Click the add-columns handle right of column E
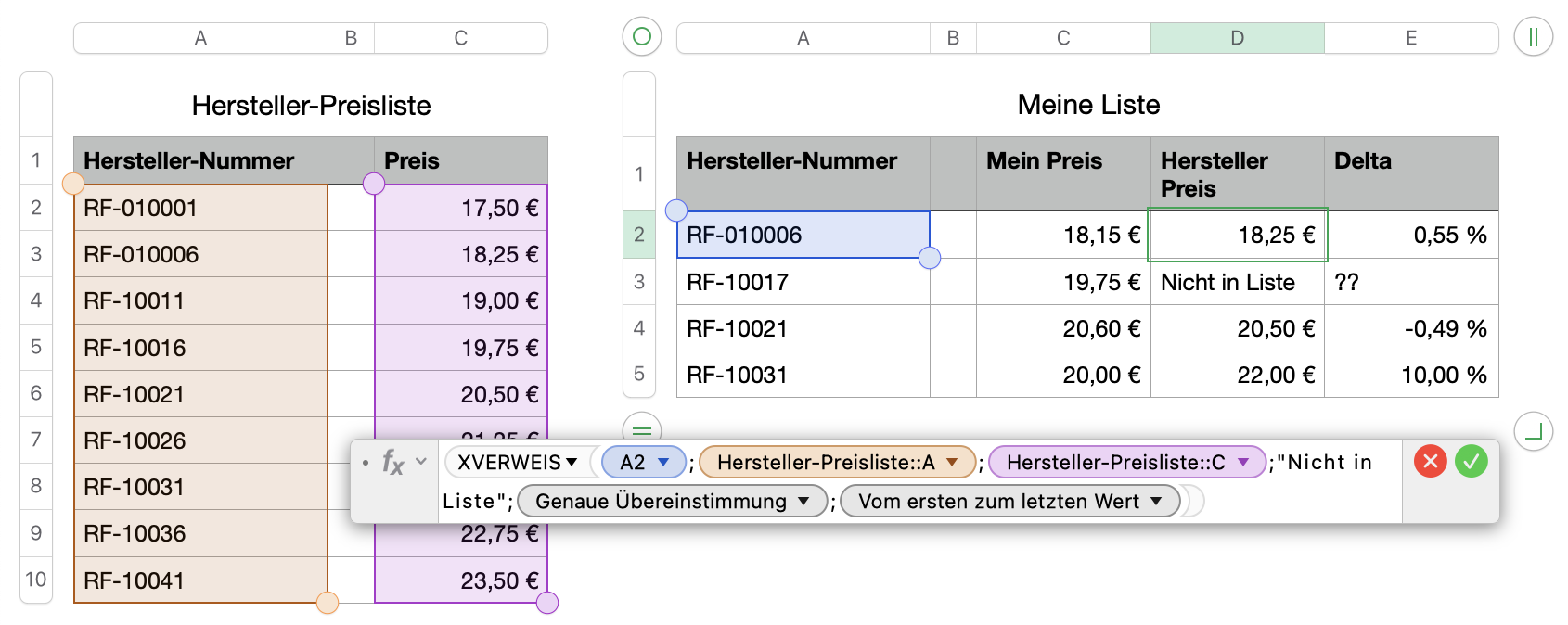Viewport: 1568px width, 625px height. pyautogui.click(x=1533, y=37)
